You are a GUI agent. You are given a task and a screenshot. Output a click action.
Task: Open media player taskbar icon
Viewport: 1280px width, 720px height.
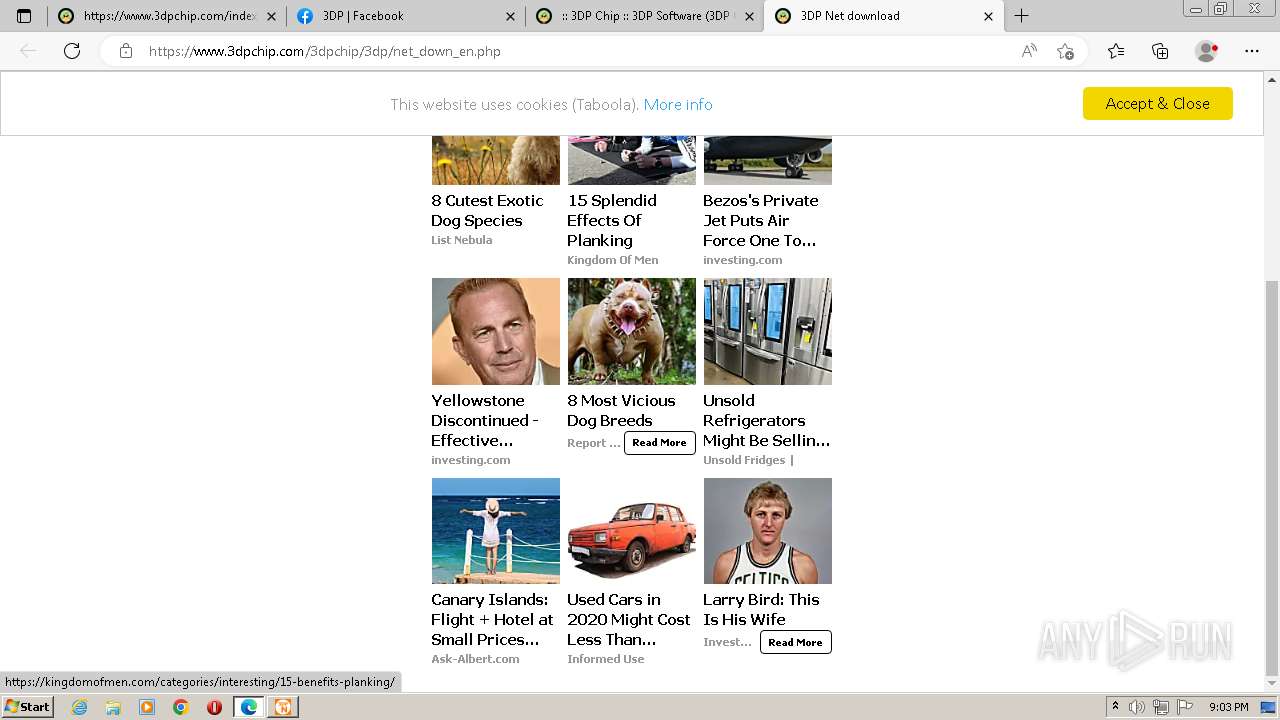coord(147,707)
